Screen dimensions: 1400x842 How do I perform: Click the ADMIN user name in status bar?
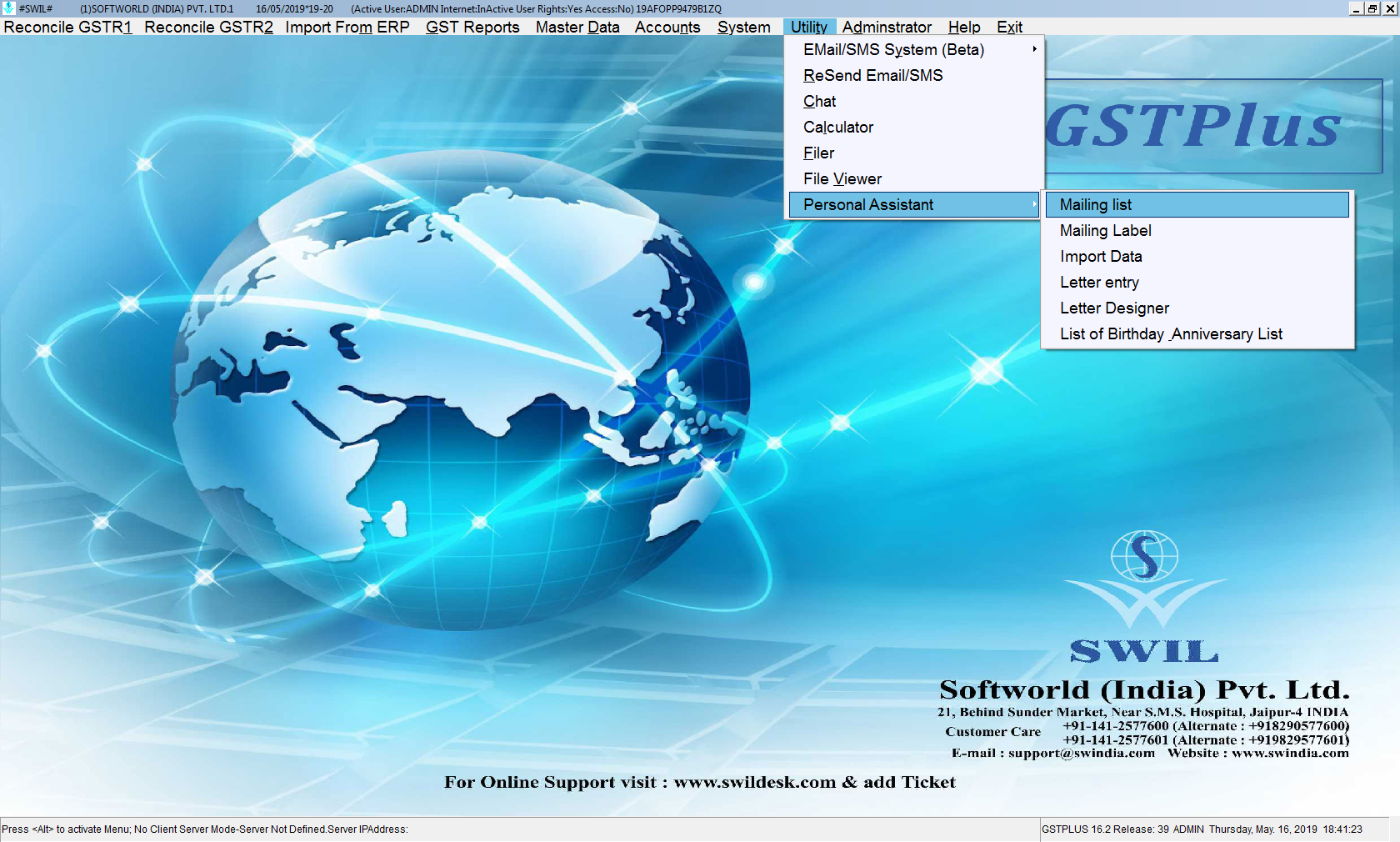pos(1188,829)
